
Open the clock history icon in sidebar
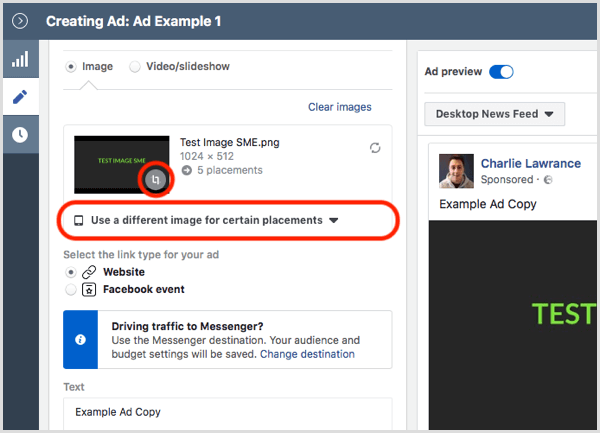coord(20,135)
